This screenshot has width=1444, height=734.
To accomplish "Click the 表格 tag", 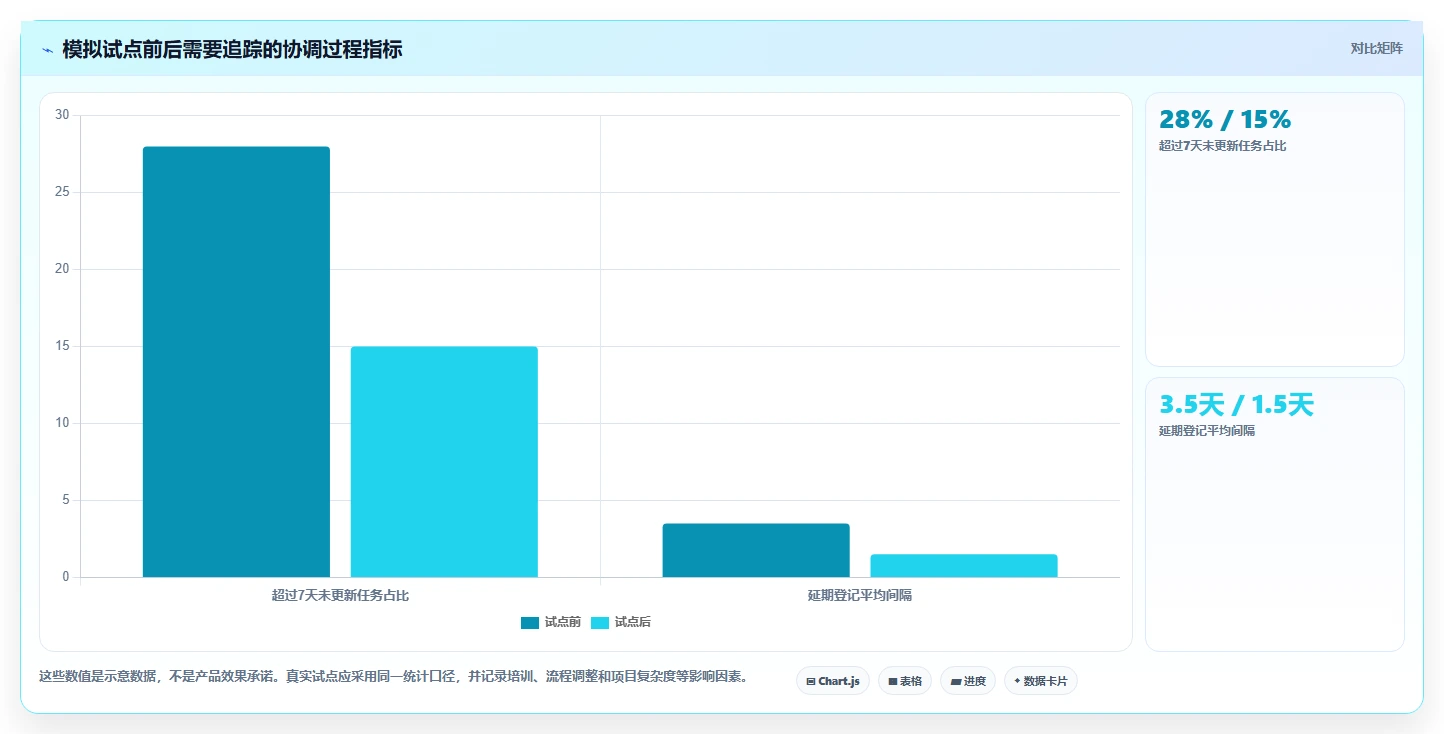I will tap(905, 681).
